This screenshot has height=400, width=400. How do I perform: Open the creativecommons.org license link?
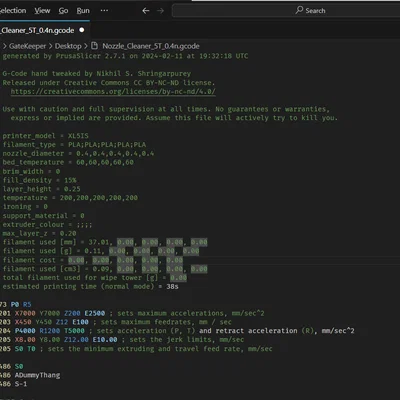tap(113, 92)
